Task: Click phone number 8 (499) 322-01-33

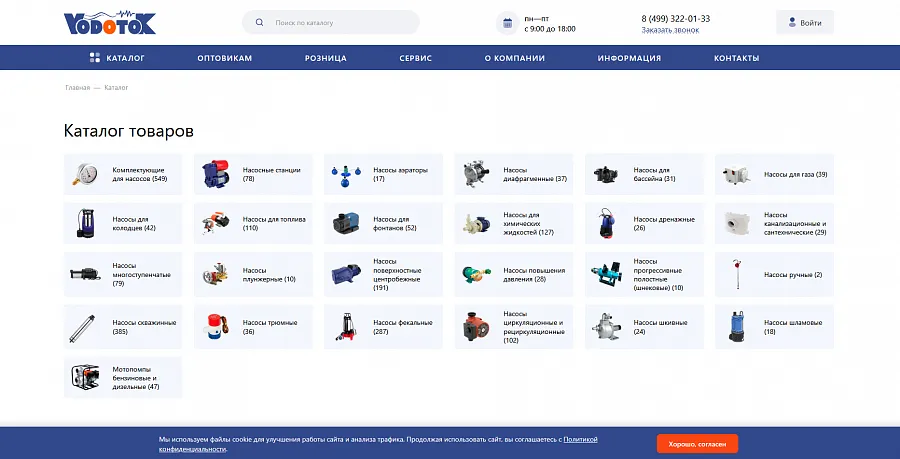Action: (676, 18)
